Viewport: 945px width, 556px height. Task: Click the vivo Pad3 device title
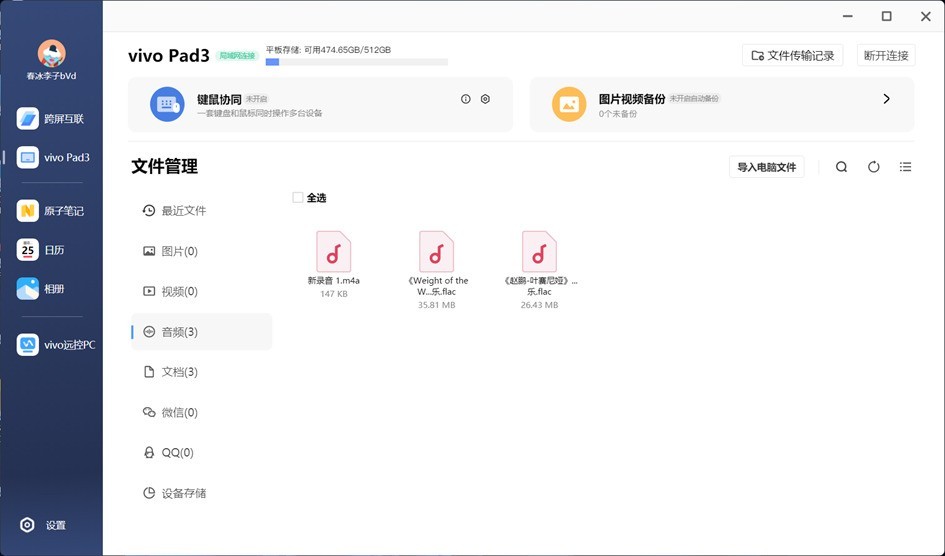169,56
